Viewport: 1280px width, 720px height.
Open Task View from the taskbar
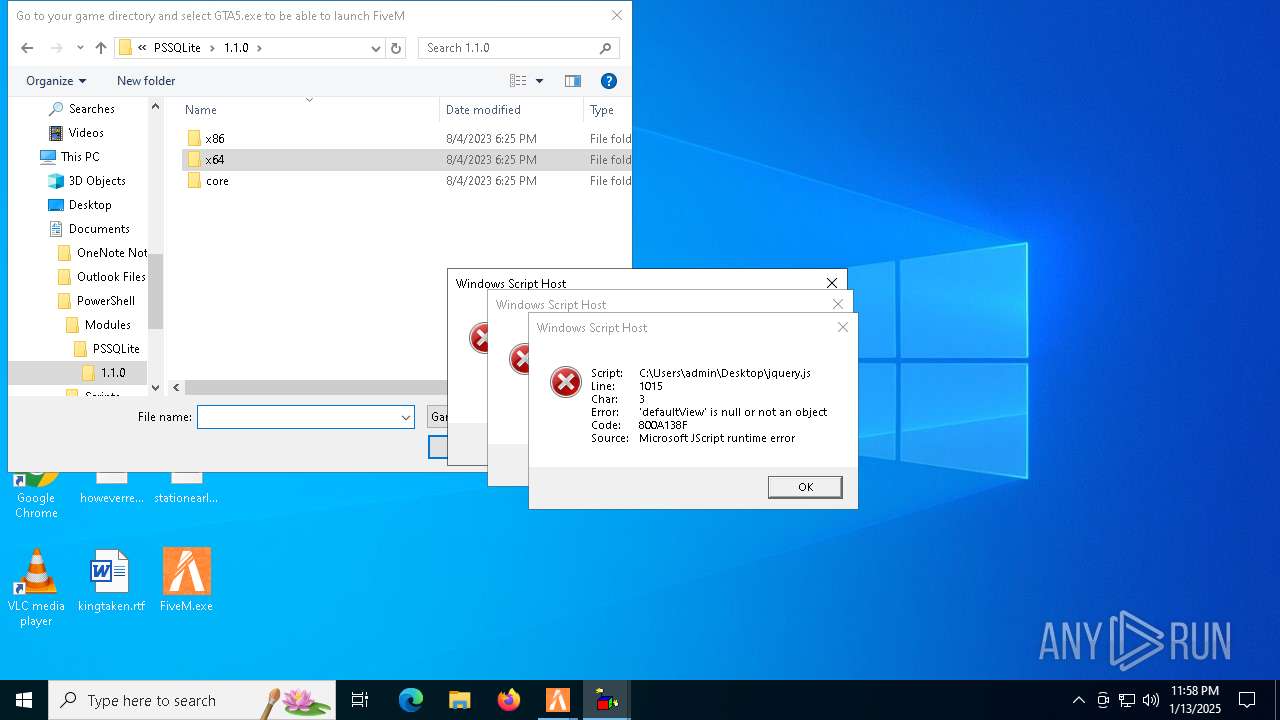360,700
